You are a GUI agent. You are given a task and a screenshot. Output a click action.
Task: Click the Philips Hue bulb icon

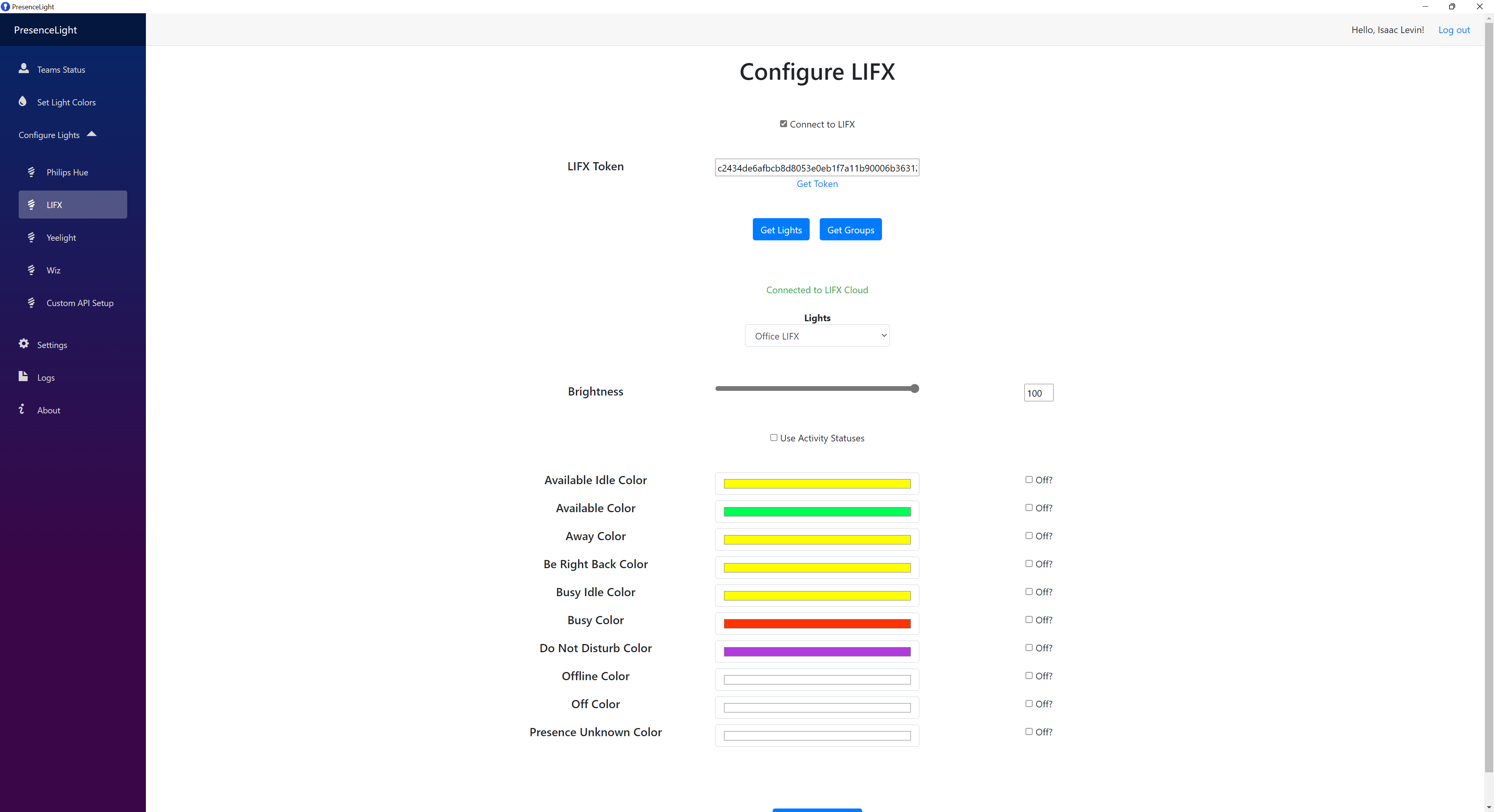point(31,171)
